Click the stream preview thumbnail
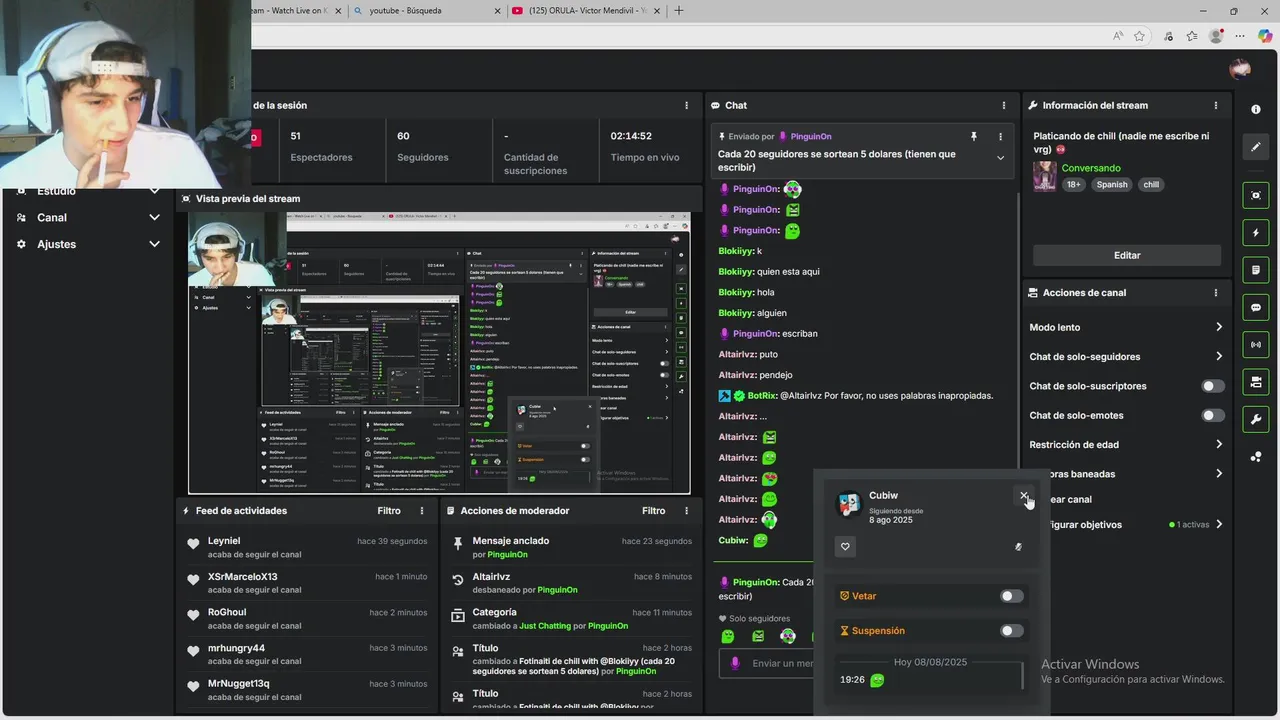The width and height of the screenshot is (1280, 720). 439,353
